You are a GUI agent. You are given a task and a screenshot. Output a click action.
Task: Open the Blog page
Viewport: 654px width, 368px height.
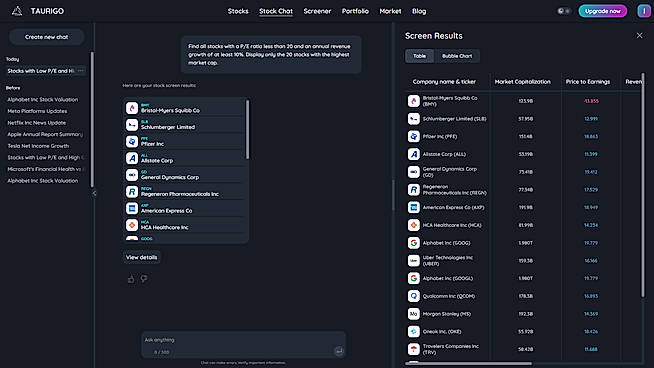point(419,11)
